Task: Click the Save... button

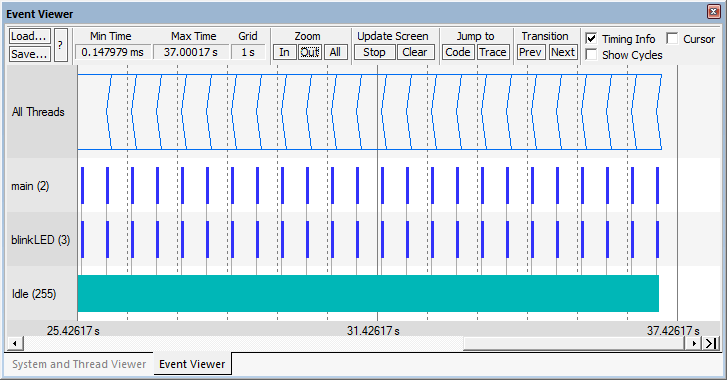Action: [x=30, y=54]
